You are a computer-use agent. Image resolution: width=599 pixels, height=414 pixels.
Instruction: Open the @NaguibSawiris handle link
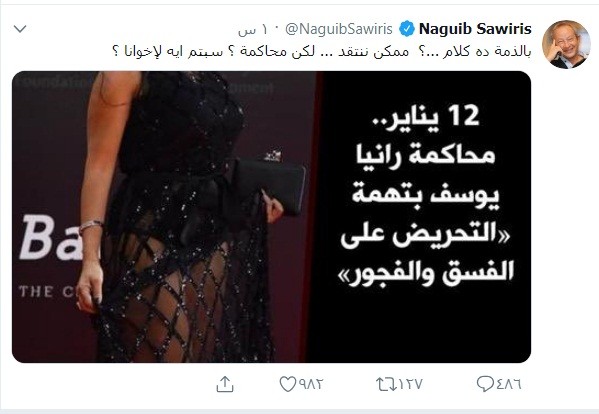339,29
